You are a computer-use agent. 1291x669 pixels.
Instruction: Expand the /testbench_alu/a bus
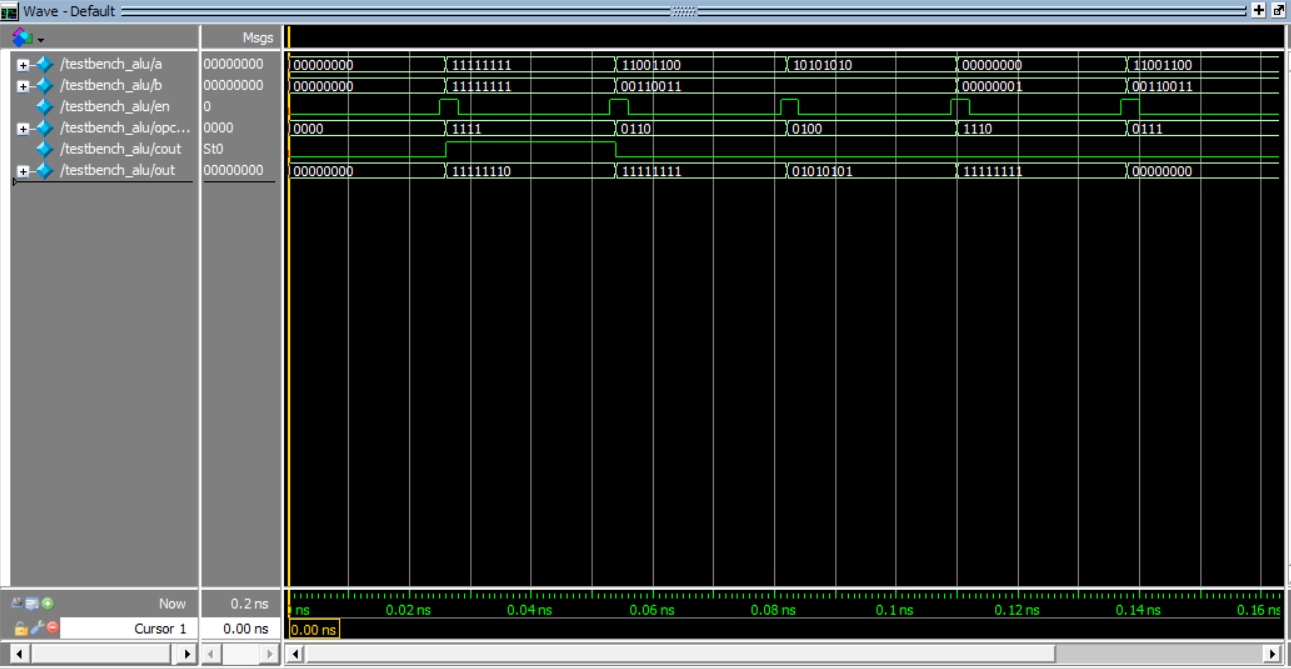point(23,65)
